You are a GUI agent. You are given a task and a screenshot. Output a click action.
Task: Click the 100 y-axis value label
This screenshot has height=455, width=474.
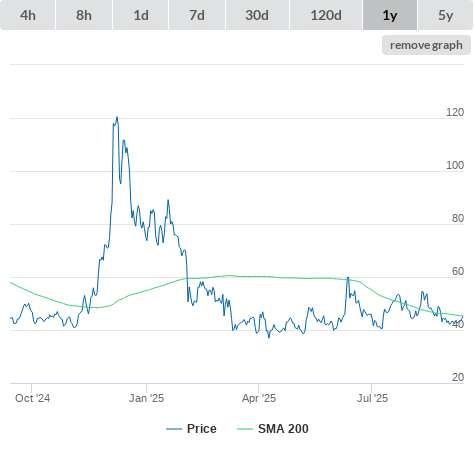click(455, 165)
